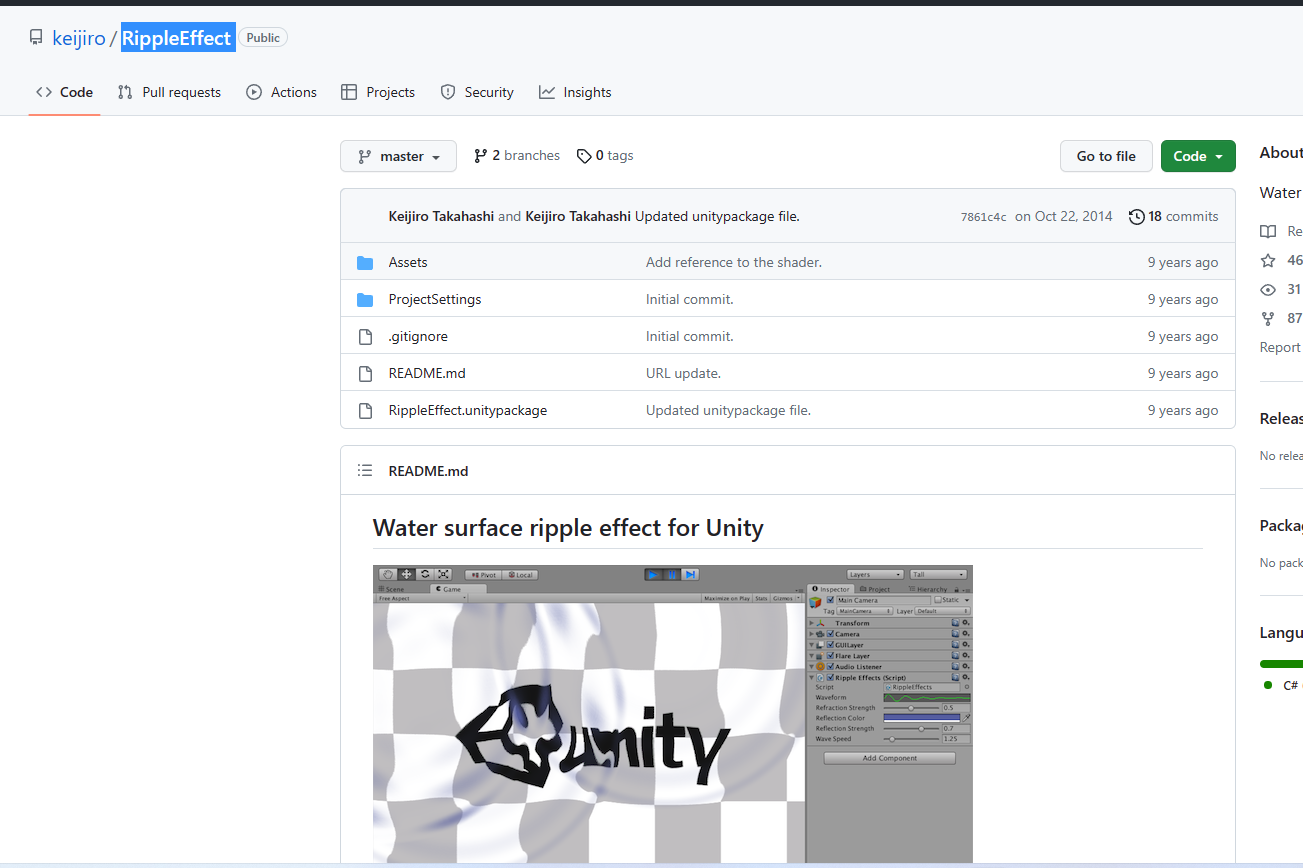Open 'Updated unitypackage file.' on RippleEffect.unitypackage row
The height and width of the screenshot is (868, 1303).
tap(728, 410)
